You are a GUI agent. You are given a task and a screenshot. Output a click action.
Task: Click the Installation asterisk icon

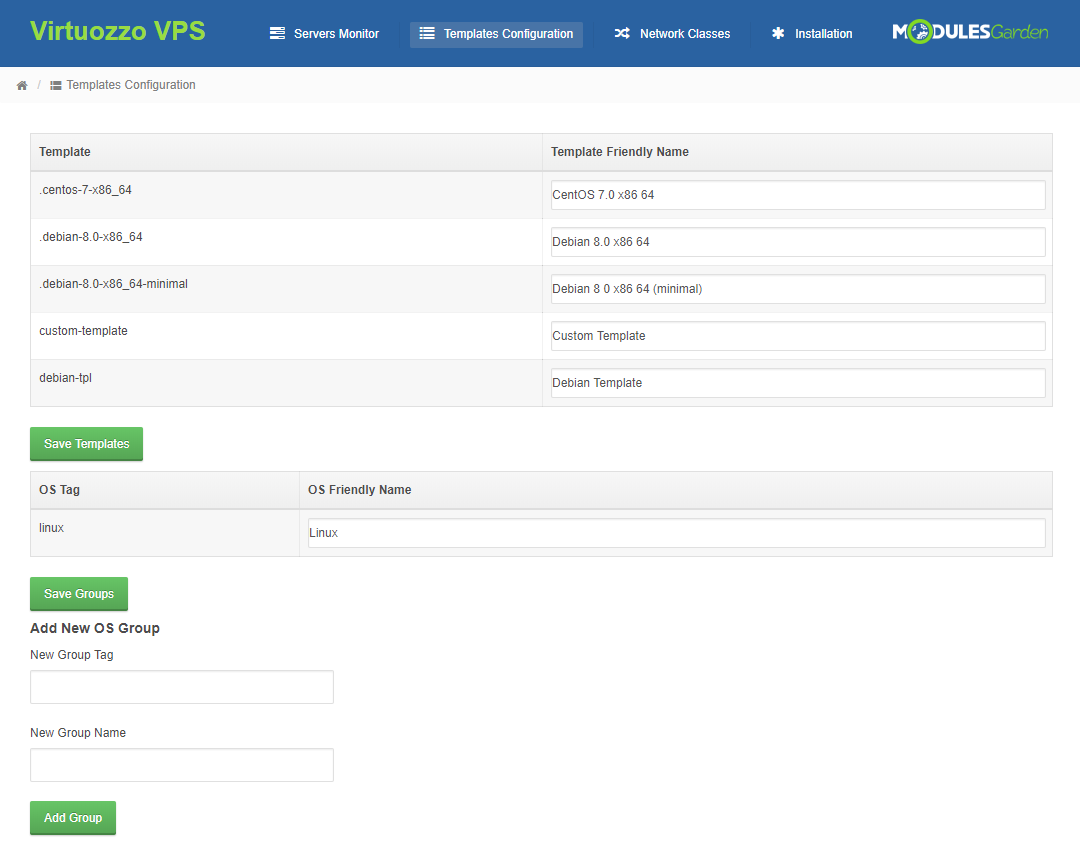tap(778, 33)
